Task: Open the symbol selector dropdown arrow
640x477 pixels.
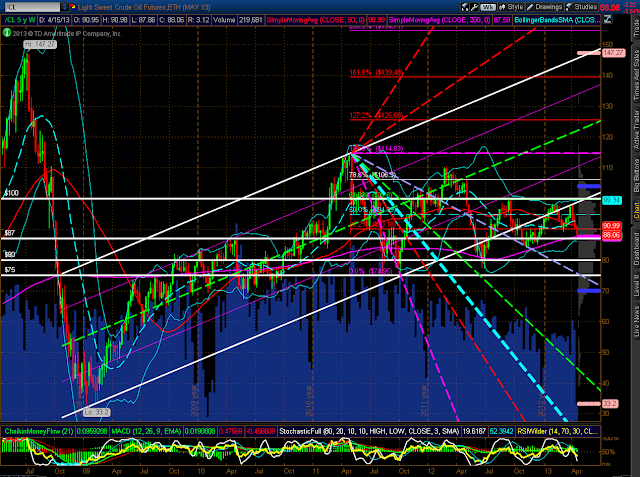Action: [64, 7]
